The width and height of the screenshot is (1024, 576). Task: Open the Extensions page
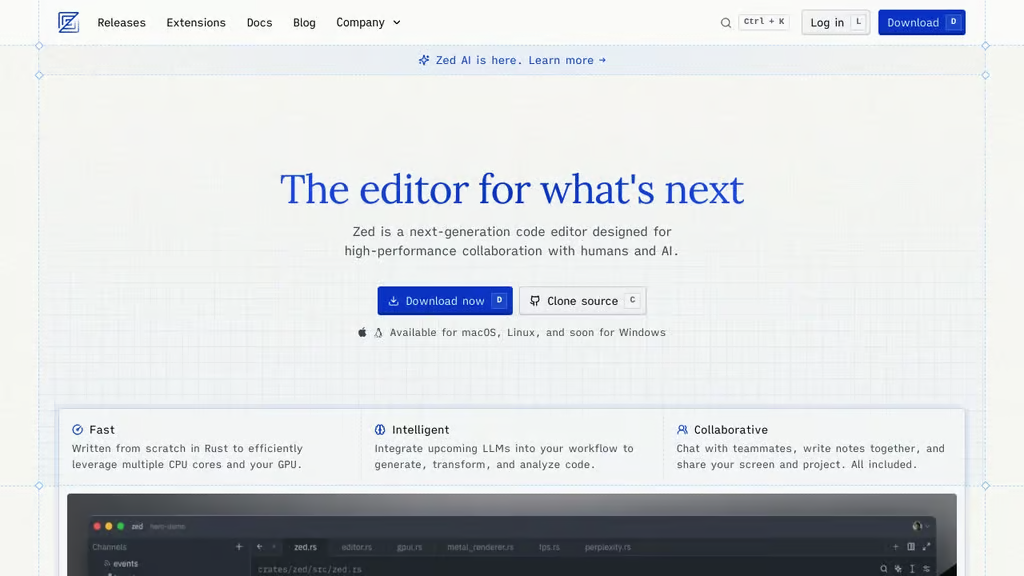point(196,22)
